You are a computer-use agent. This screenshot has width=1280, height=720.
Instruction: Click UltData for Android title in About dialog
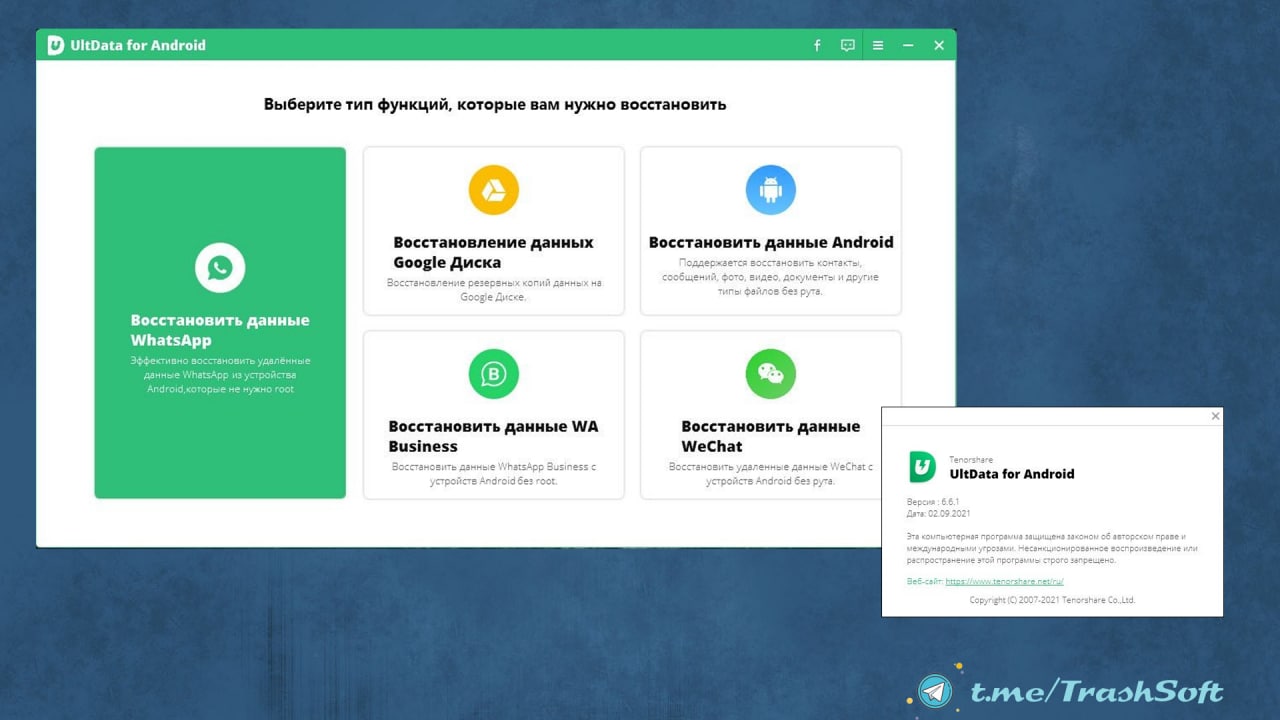coord(1011,474)
